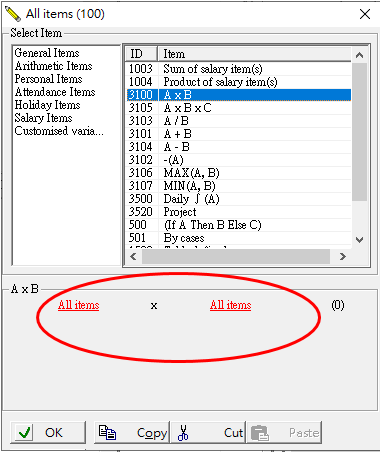
Task: Click the (0) value text
Action: [x=338, y=305]
